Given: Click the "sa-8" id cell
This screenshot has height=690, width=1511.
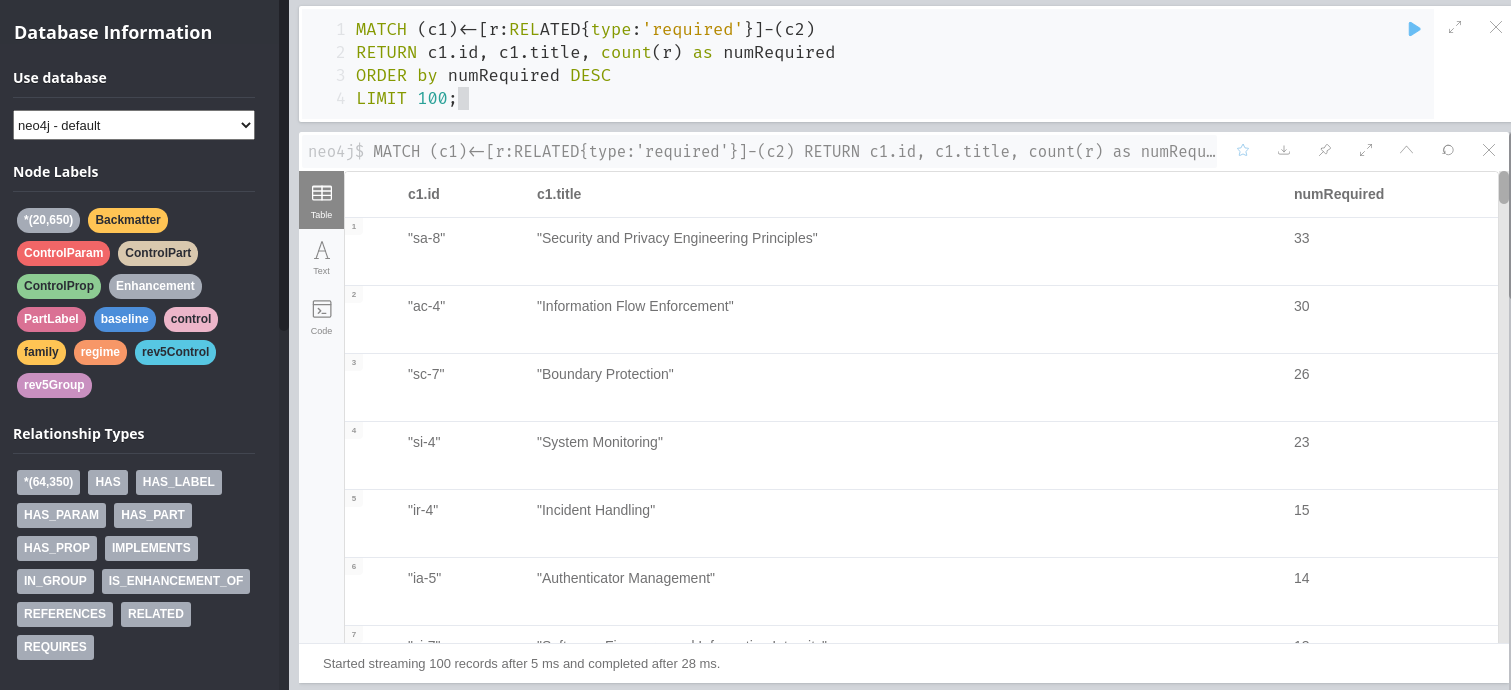Looking at the screenshot, I should pyautogui.click(x=426, y=238).
